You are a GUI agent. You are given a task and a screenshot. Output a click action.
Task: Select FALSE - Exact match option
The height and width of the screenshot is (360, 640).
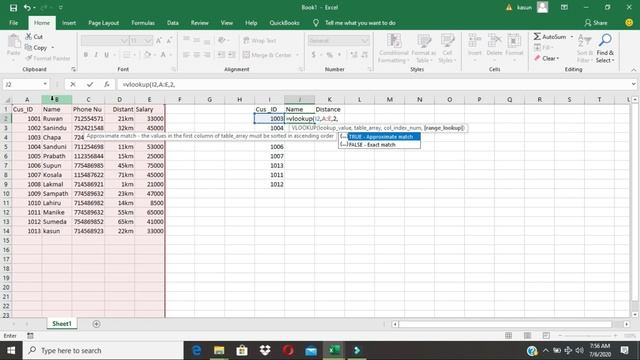point(380,144)
